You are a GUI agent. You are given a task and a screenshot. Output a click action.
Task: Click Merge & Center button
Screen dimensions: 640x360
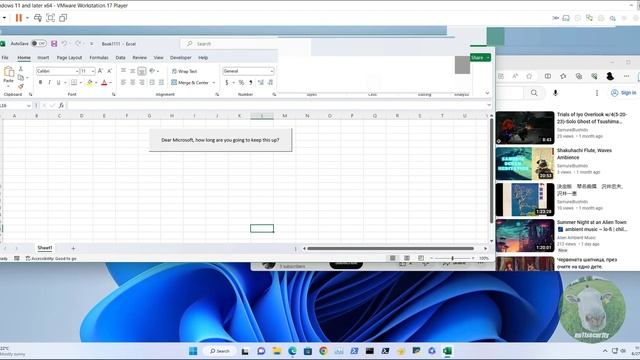tap(190, 83)
